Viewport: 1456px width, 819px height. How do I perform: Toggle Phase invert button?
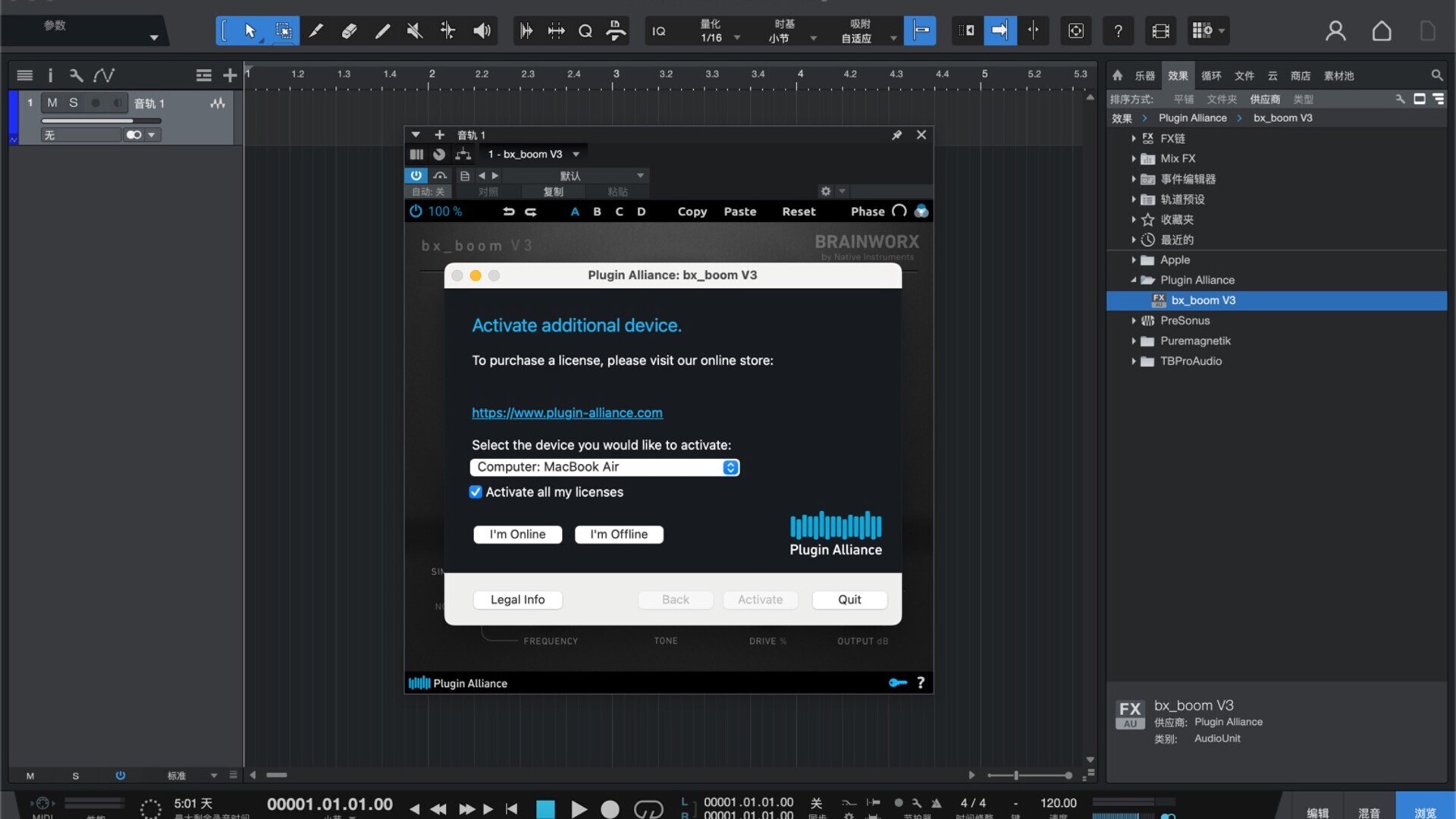(x=899, y=212)
